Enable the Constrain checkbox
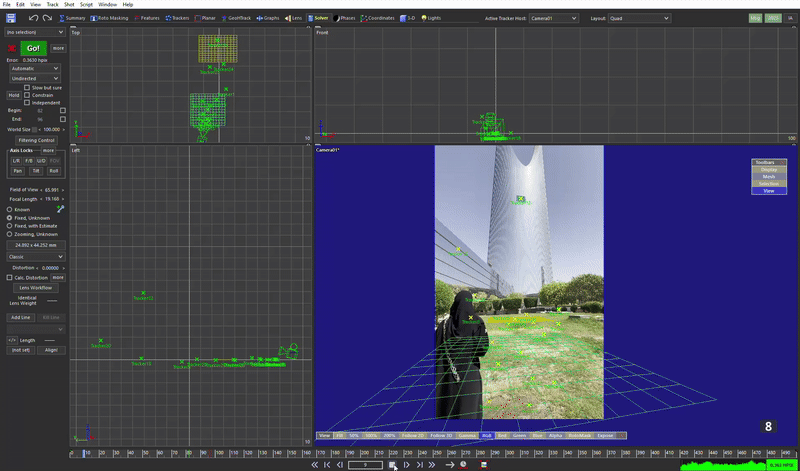This screenshot has width=800, height=471. click(x=27, y=95)
